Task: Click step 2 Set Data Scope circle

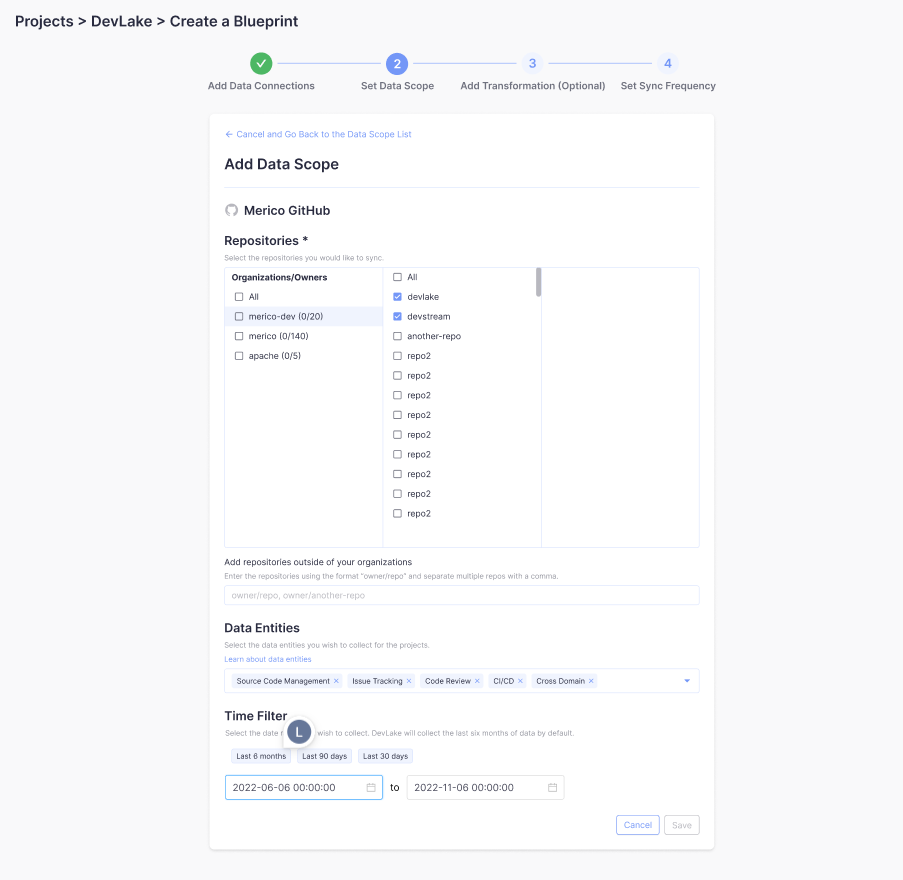Action: pyautogui.click(x=397, y=63)
